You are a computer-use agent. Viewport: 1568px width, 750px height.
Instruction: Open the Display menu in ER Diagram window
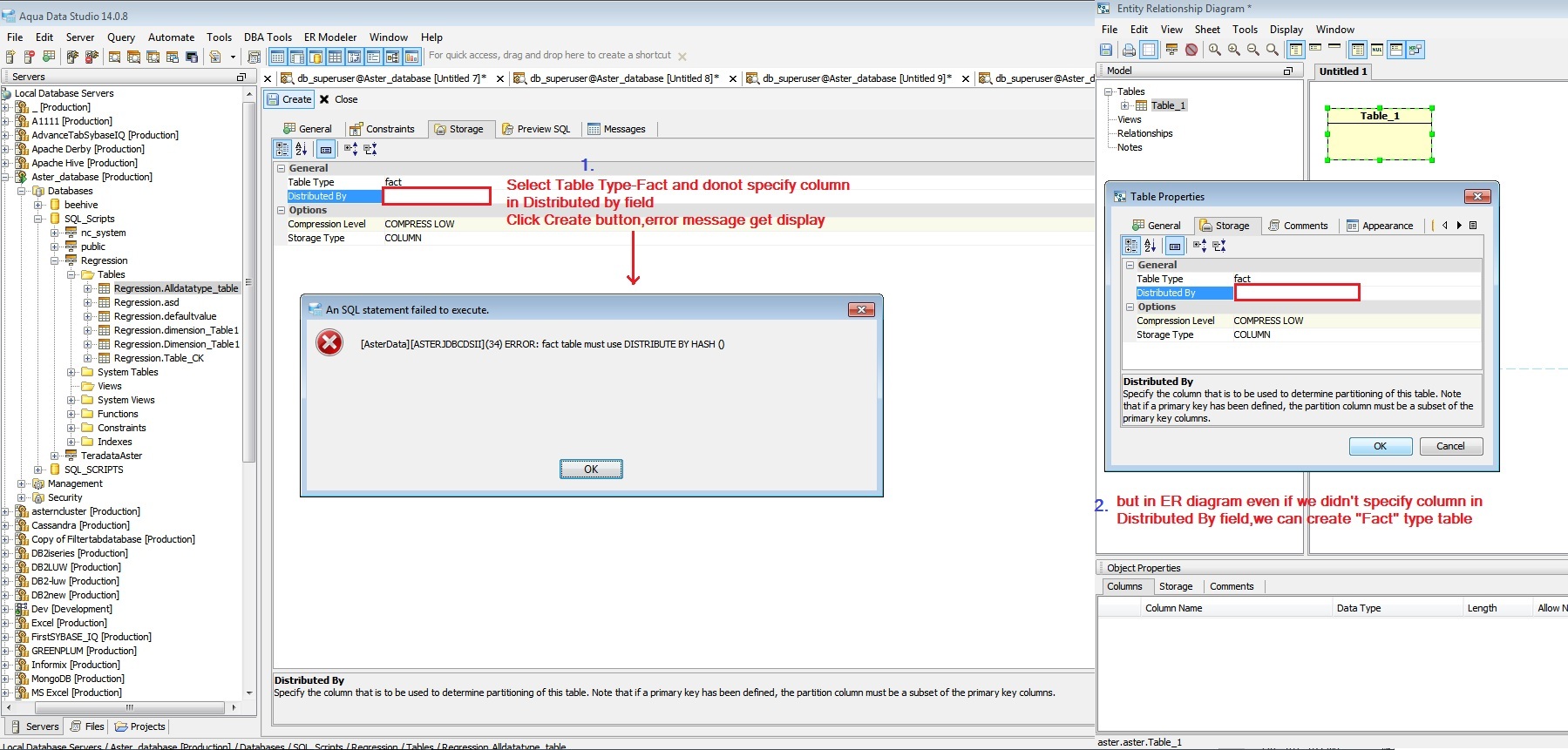click(x=1286, y=30)
